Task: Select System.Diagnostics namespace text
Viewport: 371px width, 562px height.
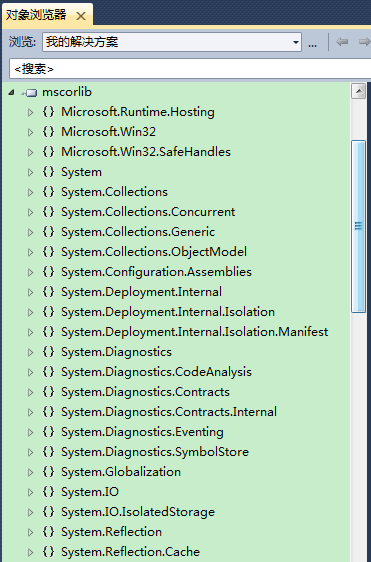Action: [x=116, y=352]
